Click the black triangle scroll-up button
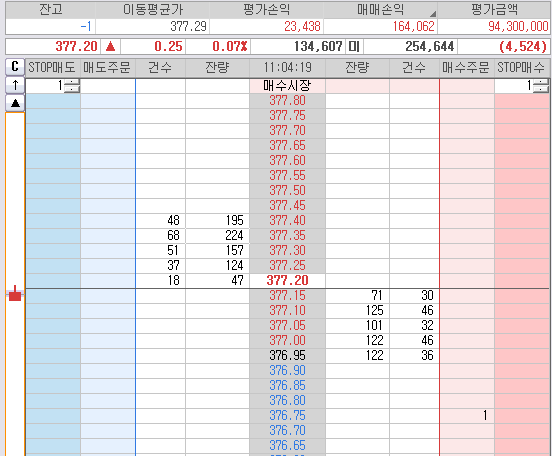The image size is (552, 456). pyautogui.click(x=15, y=103)
